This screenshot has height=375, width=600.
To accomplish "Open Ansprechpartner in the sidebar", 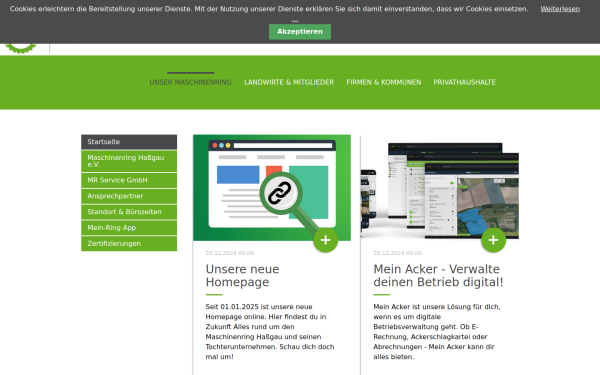I will coord(129,196).
